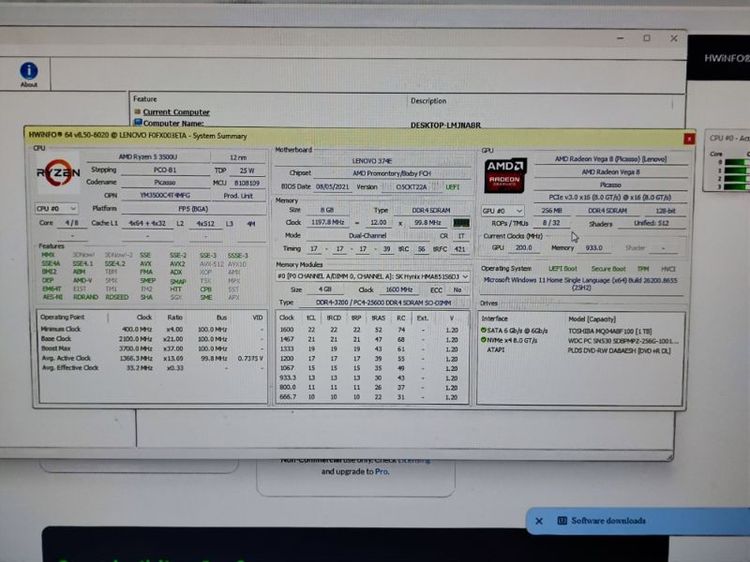Click the computer name DESKTOP-LMJNA8R
Image resolution: width=750 pixels, height=562 pixels.
tap(445, 125)
